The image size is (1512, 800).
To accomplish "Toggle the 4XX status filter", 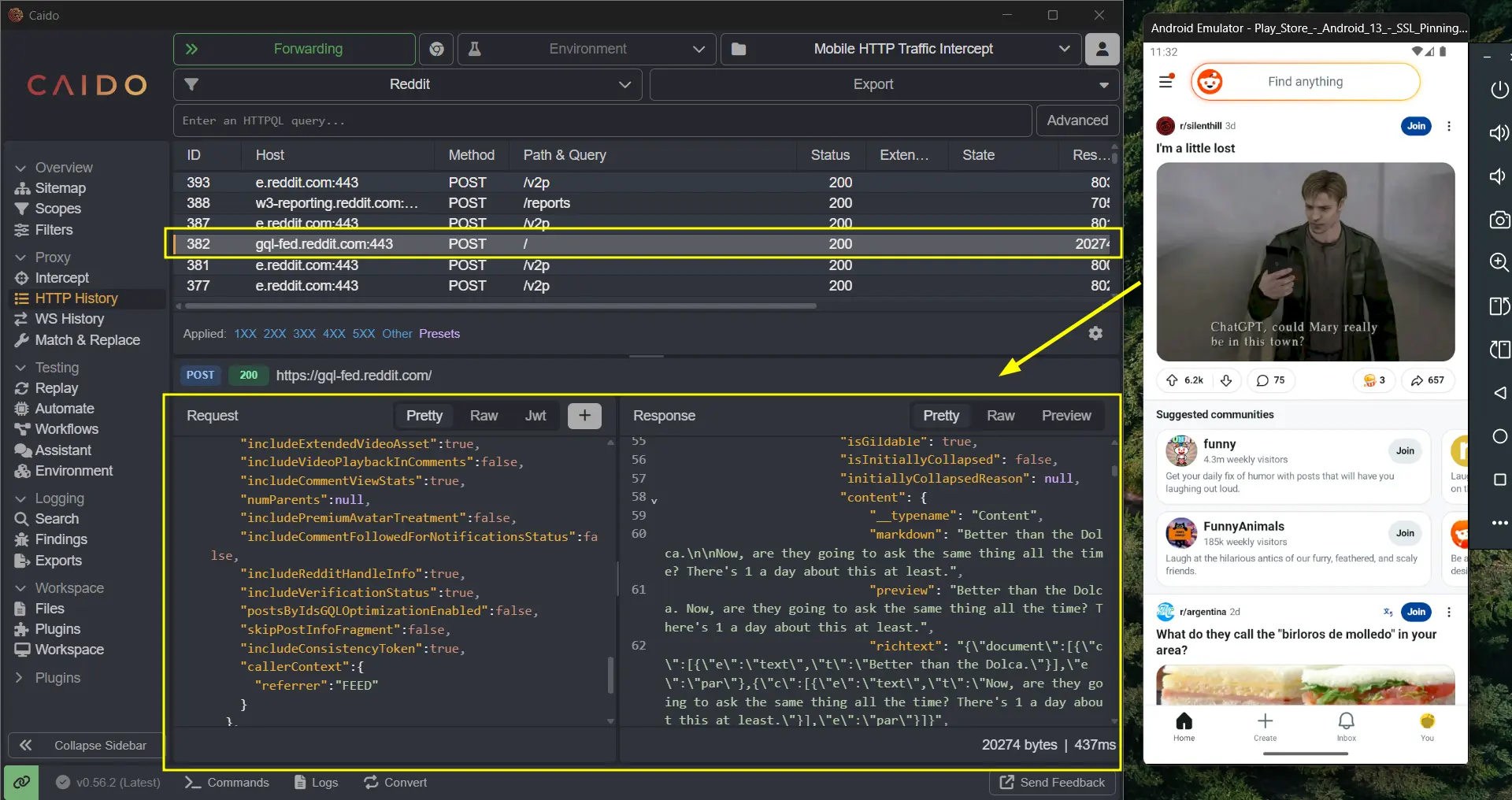I will pos(334,334).
